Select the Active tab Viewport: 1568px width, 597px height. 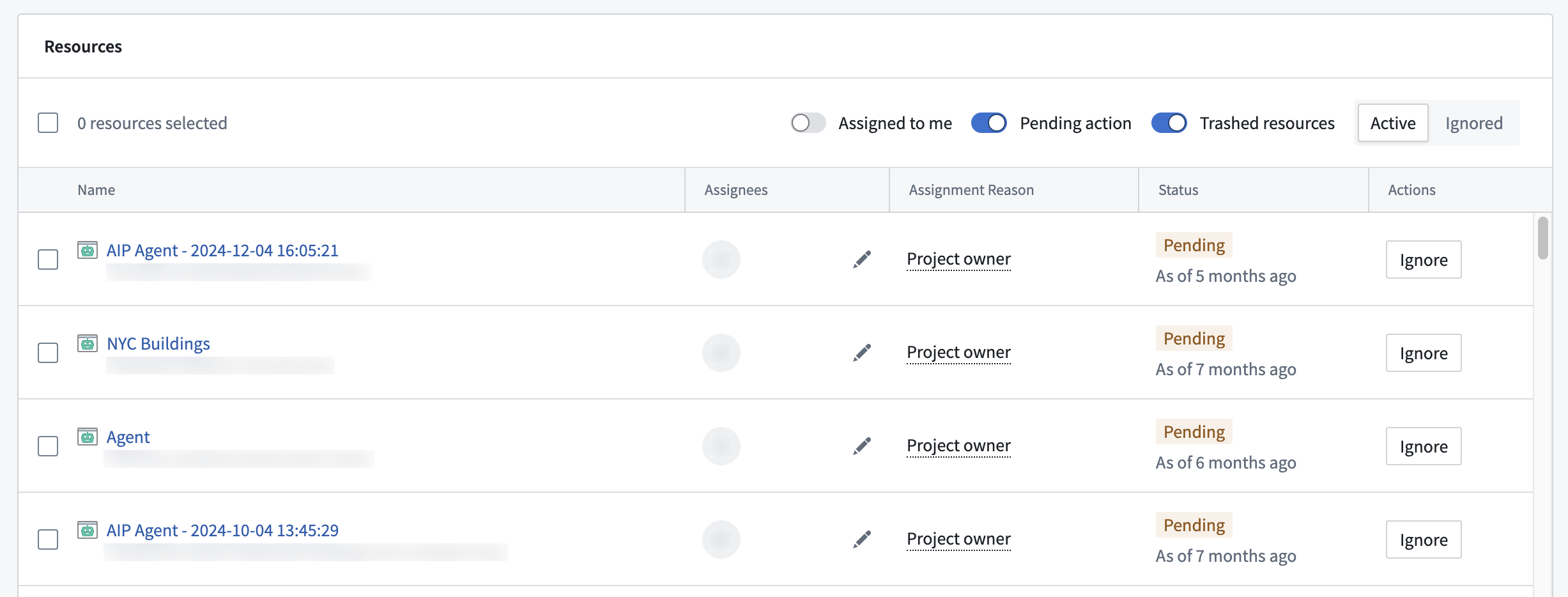pos(1392,123)
